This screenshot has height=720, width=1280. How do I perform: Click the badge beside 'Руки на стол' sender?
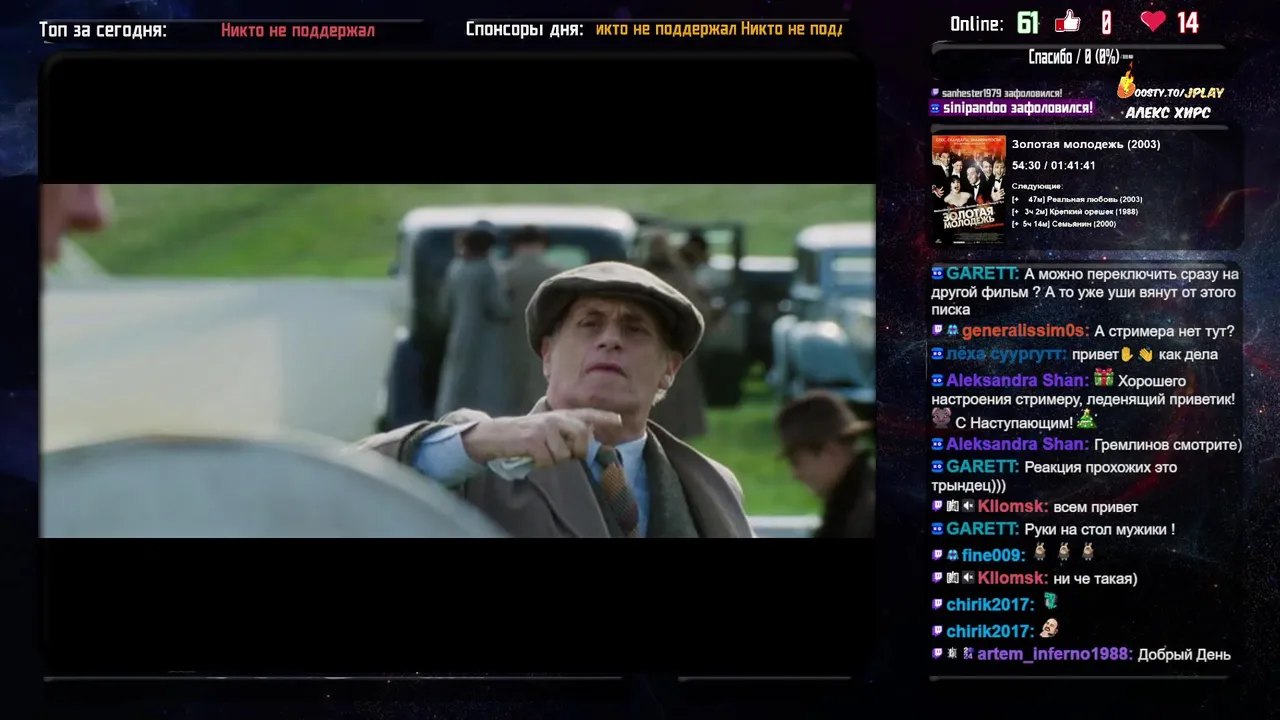937,529
